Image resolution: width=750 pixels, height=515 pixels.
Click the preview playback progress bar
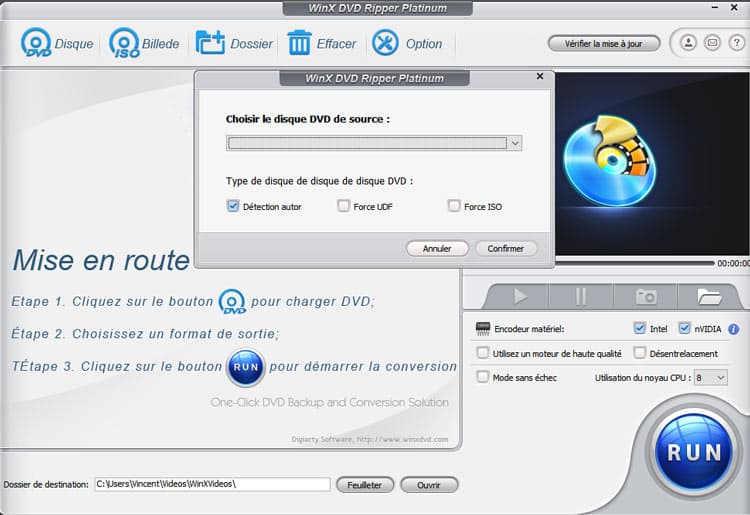click(634, 263)
